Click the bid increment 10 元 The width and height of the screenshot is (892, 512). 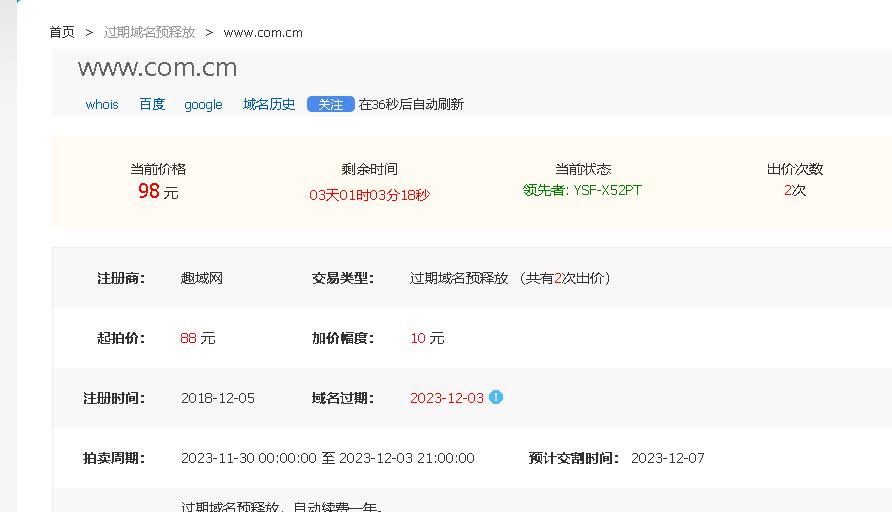(x=427, y=338)
